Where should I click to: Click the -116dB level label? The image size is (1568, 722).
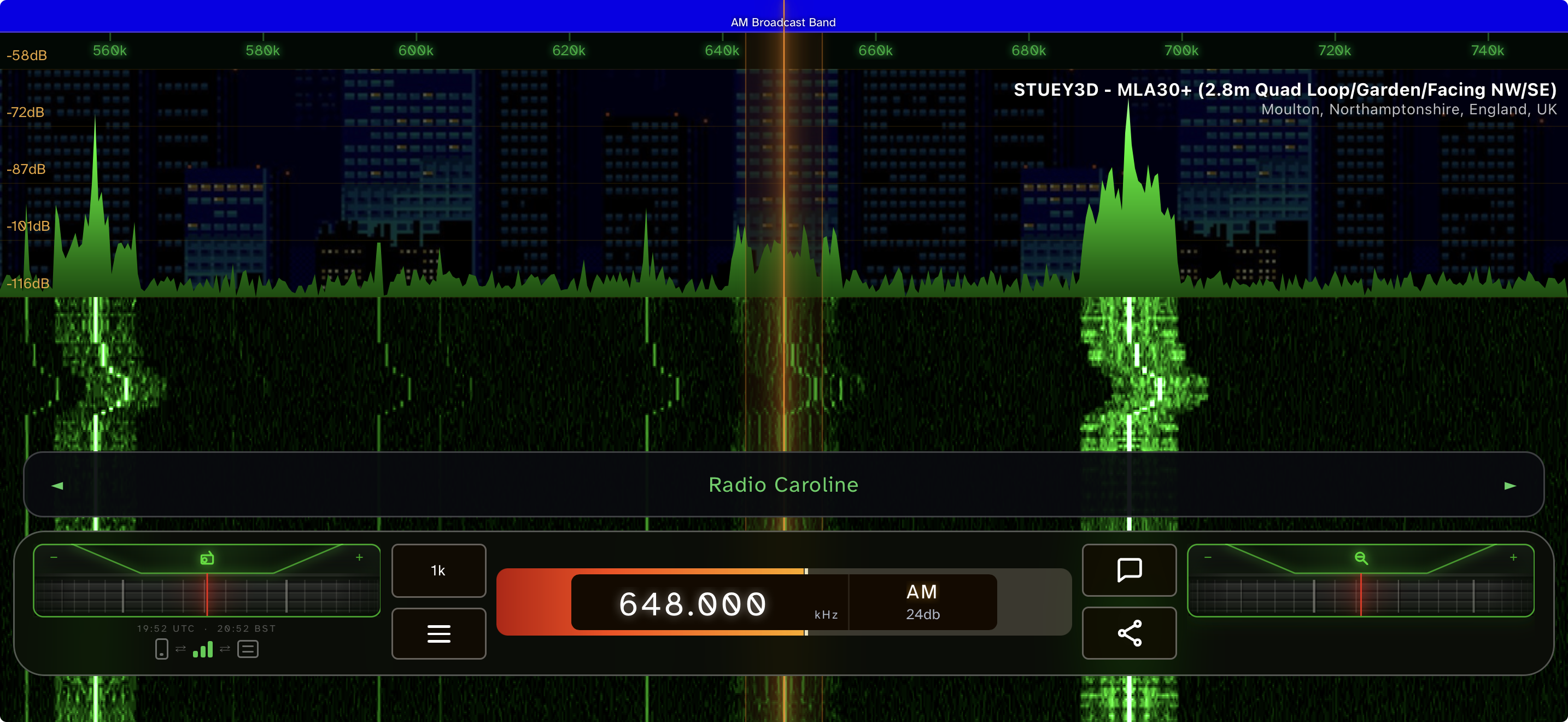coord(28,284)
